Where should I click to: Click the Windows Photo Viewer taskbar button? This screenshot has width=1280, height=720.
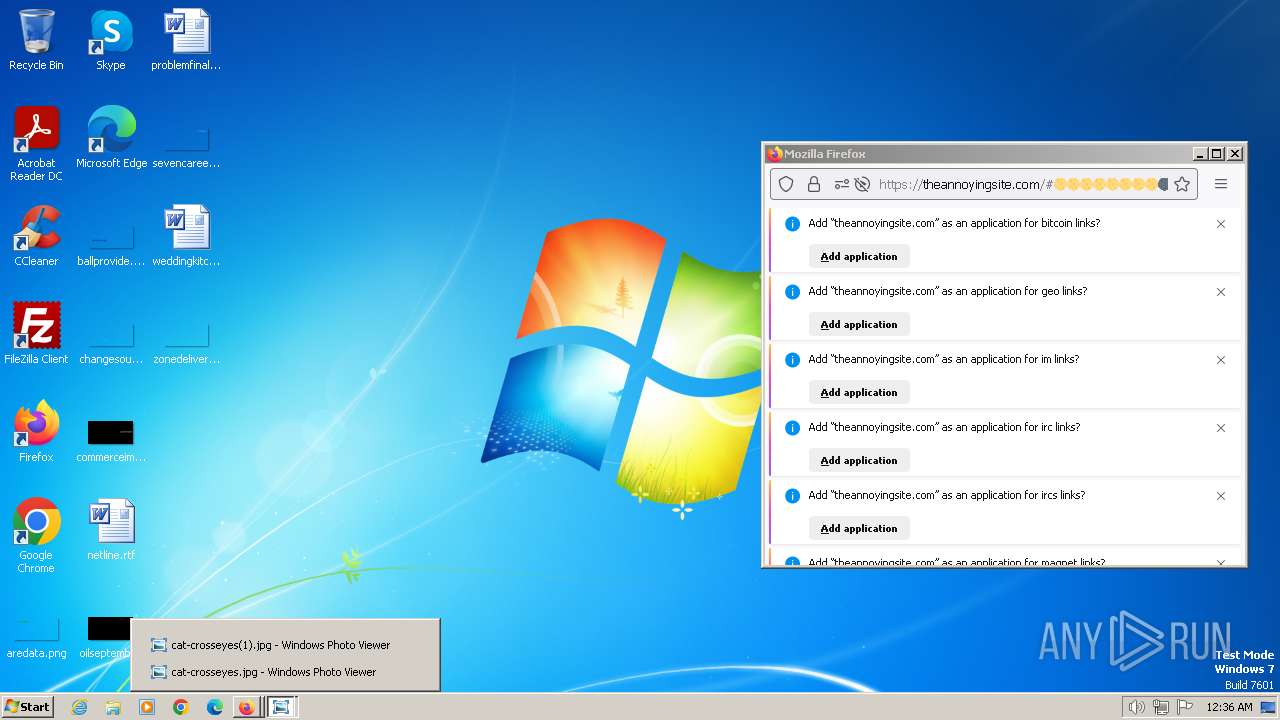[281, 707]
